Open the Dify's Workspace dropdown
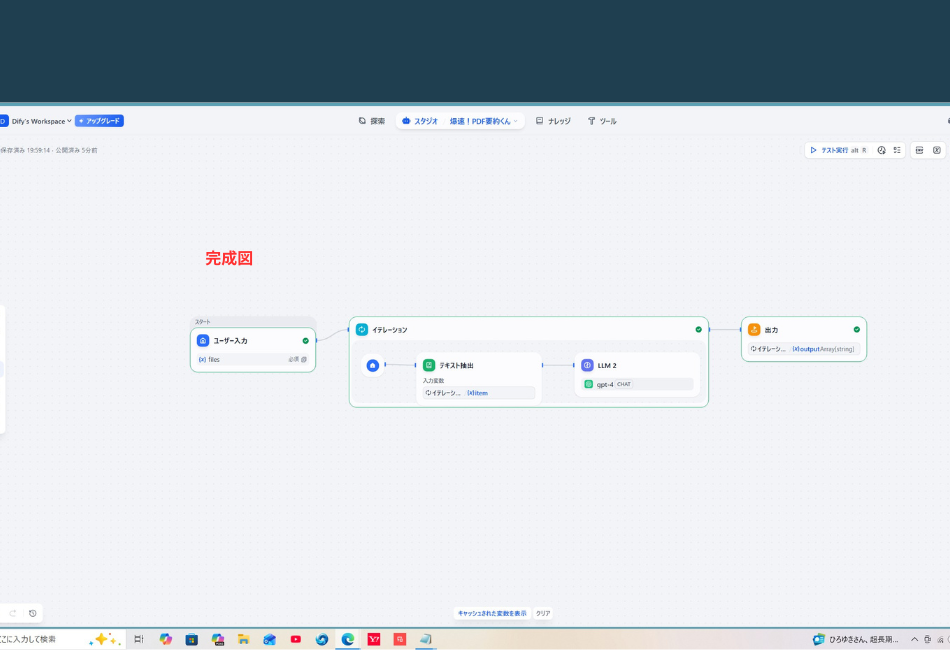950x650 pixels. 40,120
